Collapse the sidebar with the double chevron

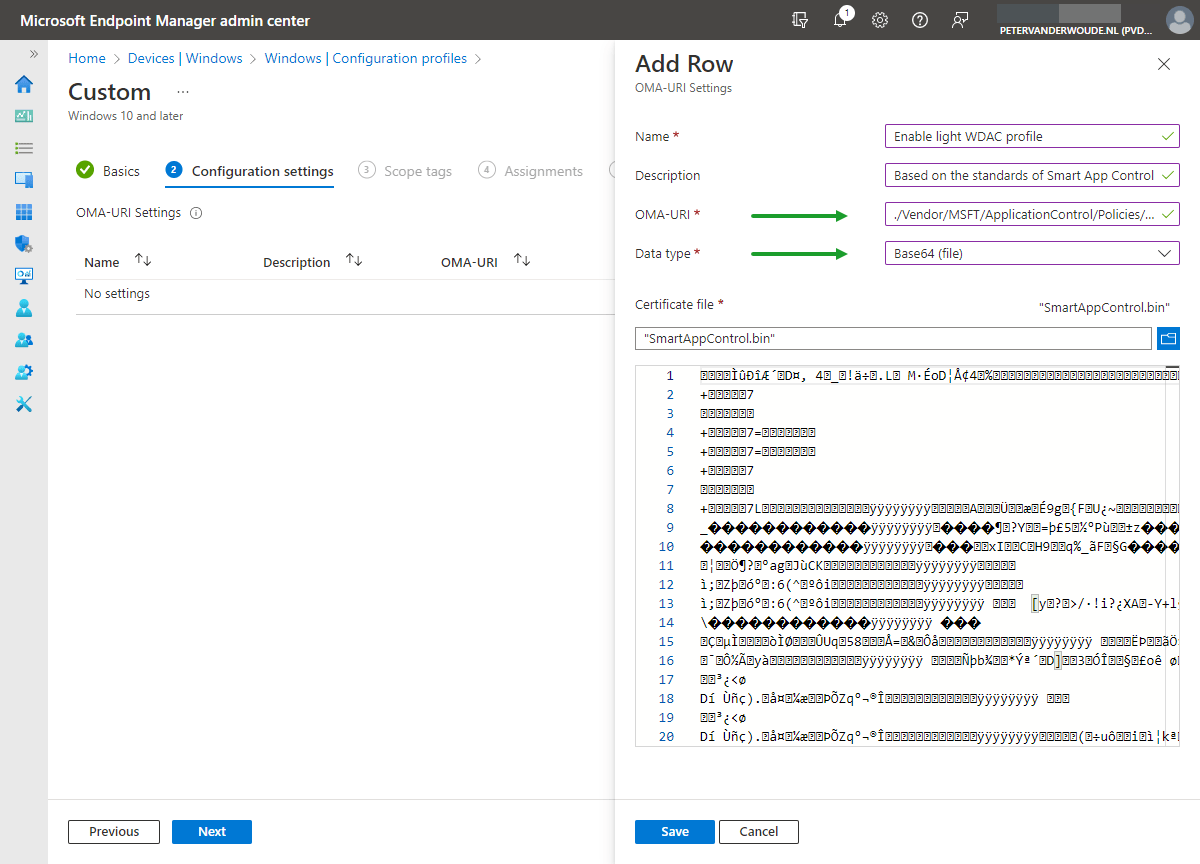33,55
